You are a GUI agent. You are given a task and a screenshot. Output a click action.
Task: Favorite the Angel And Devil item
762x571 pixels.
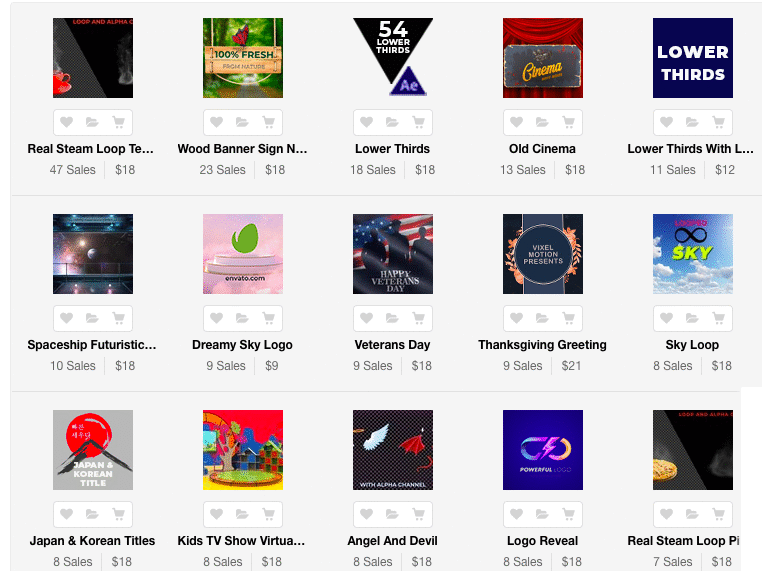[366, 514]
